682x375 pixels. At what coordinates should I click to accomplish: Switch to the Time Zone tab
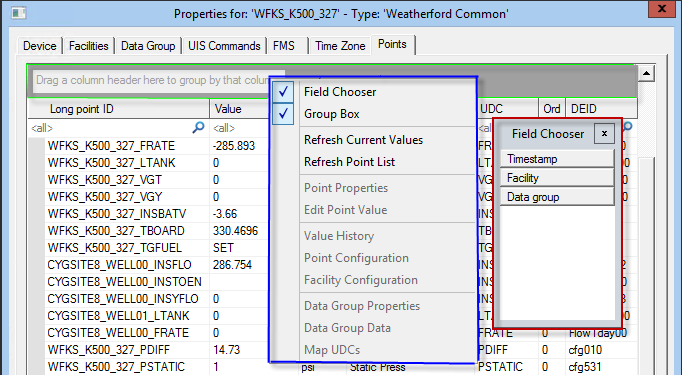point(340,46)
